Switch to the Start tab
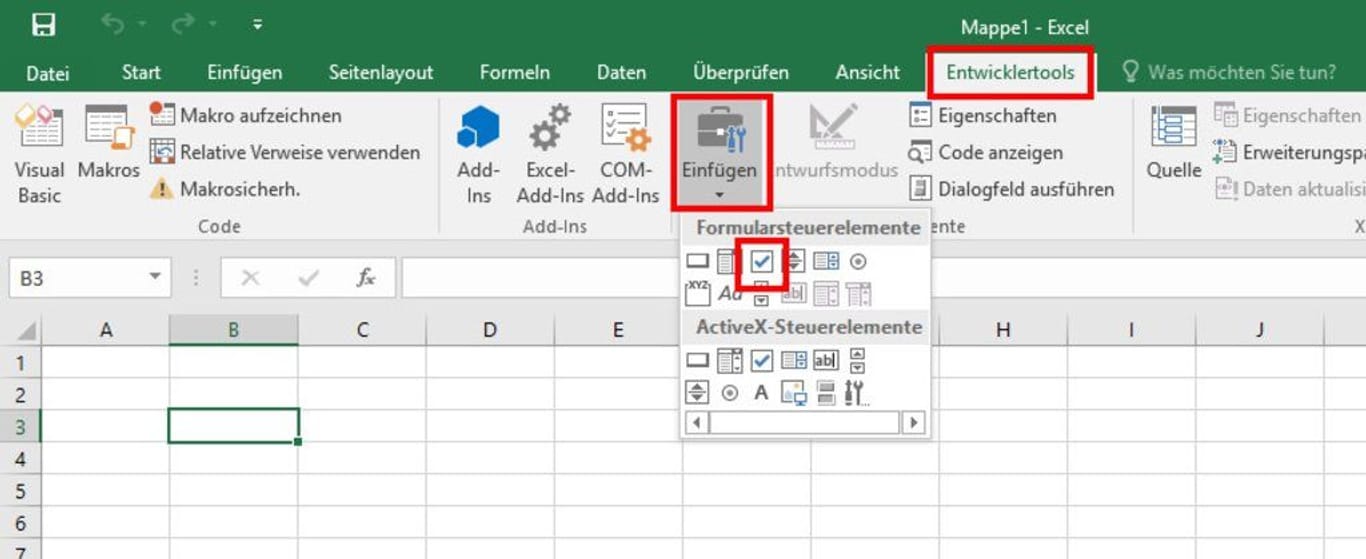 coord(141,72)
